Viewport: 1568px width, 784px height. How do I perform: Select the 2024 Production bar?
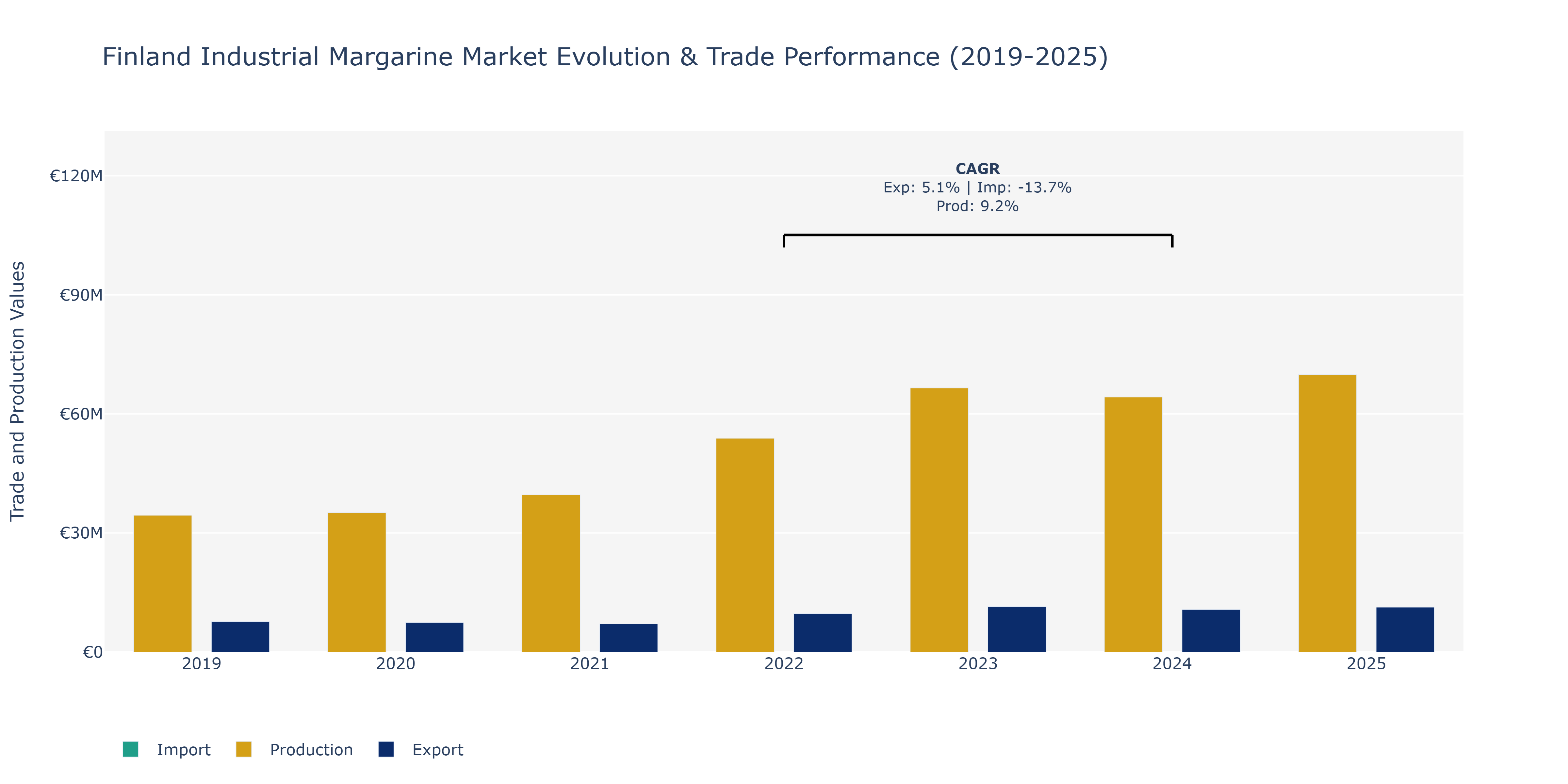coord(1134,525)
